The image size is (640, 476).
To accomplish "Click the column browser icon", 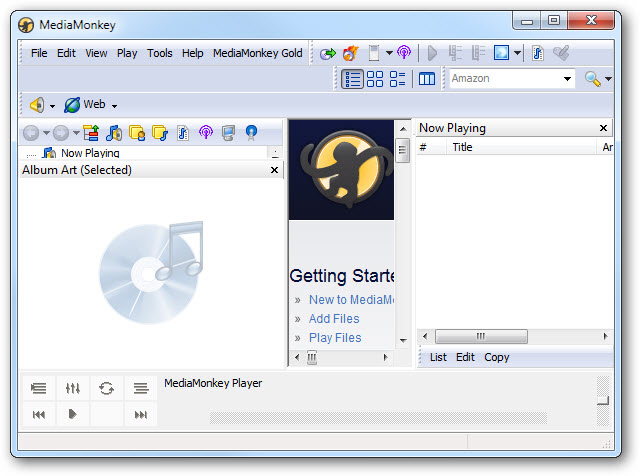I will click(427, 79).
